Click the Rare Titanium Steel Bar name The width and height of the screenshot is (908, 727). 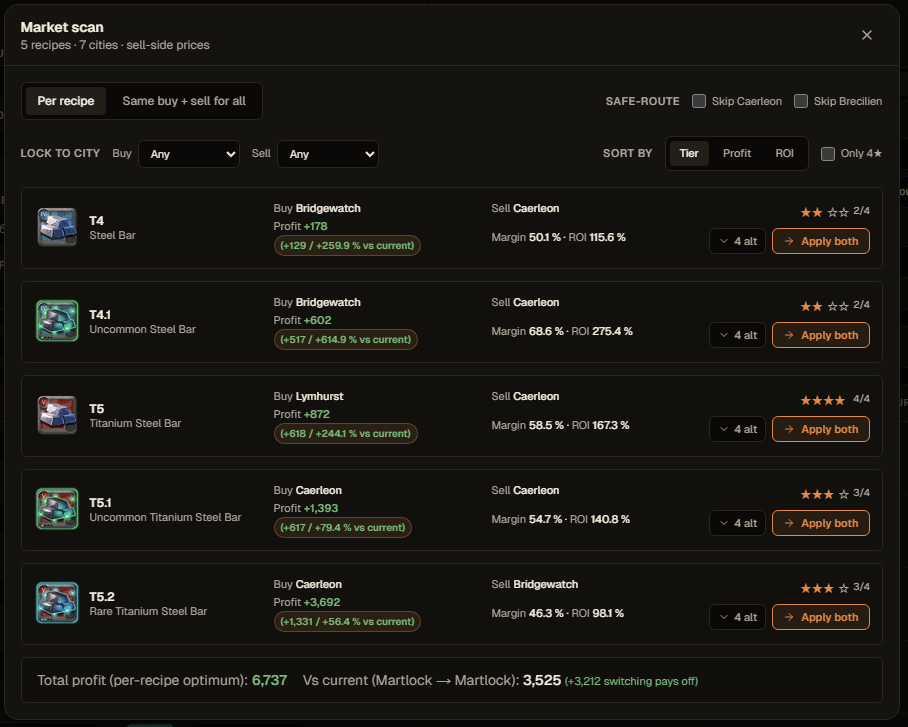tap(148, 611)
